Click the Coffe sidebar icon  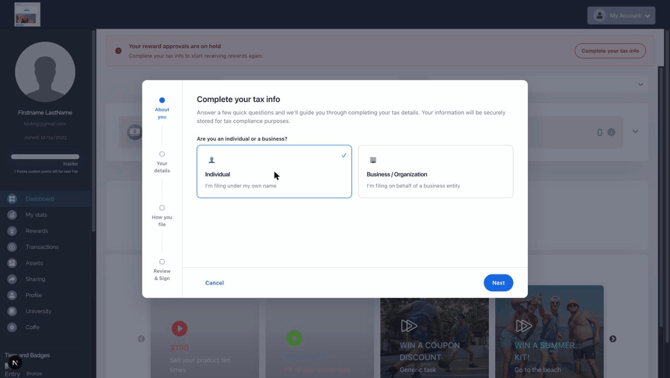[12, 327]
